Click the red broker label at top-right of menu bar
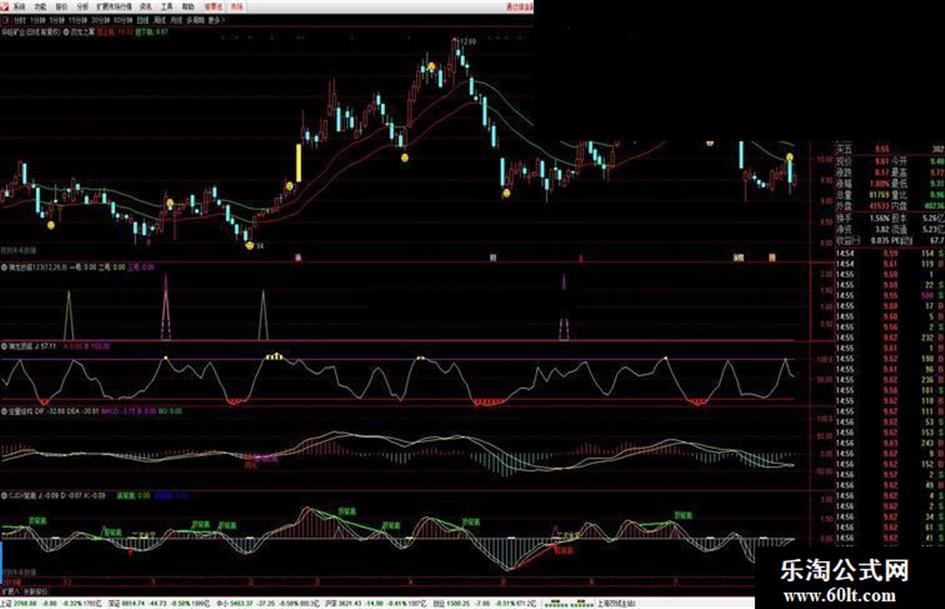 (x=519, y=7)
